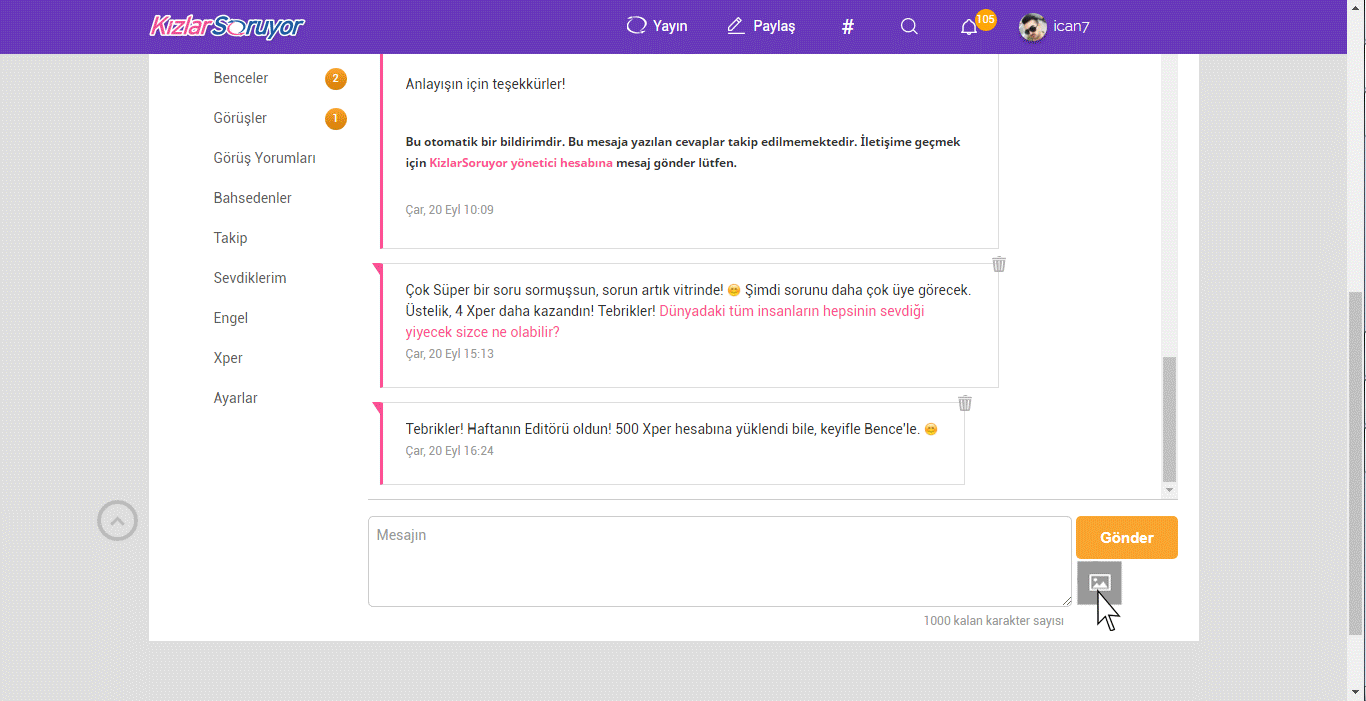Click the Mesajın text area
The width and height of the screenshot is (1366, 701).
[x=720, y=561]
